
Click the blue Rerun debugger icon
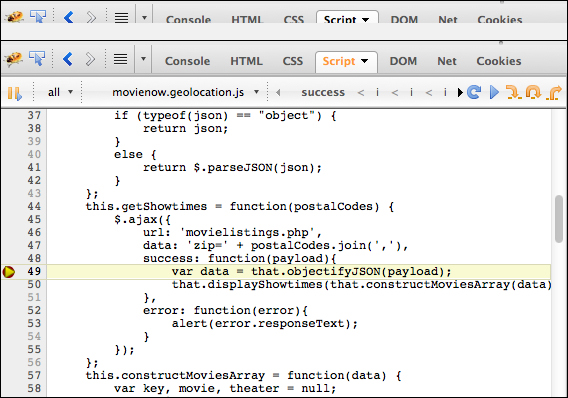[474, 92]
